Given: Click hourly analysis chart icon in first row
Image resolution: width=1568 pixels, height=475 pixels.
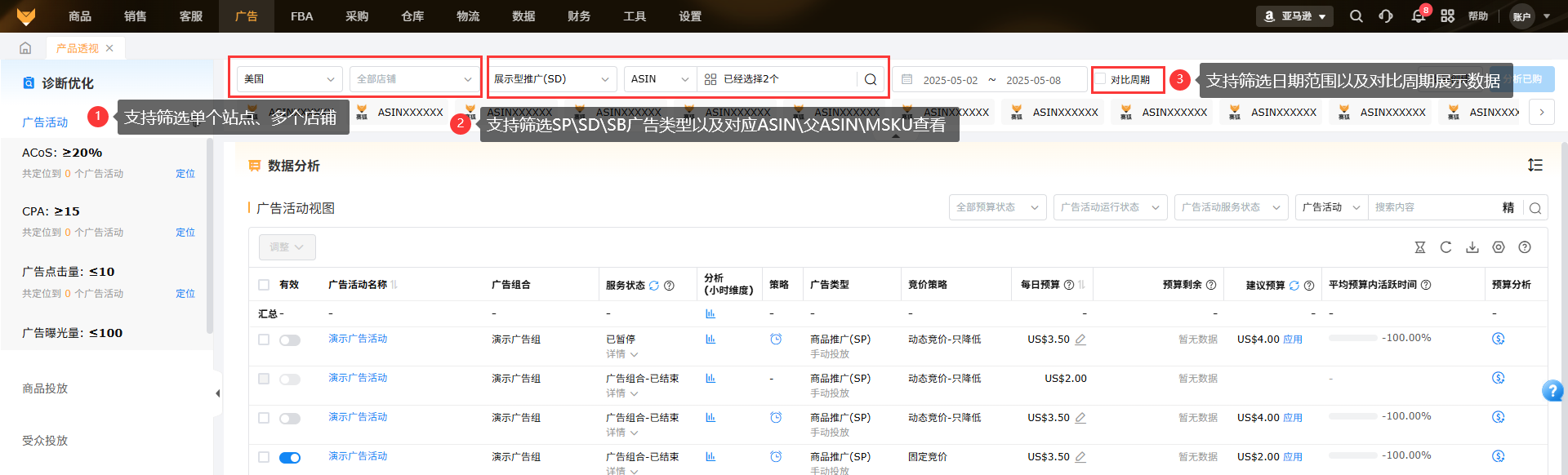Looking at the screenshot, I should [710, 339].
